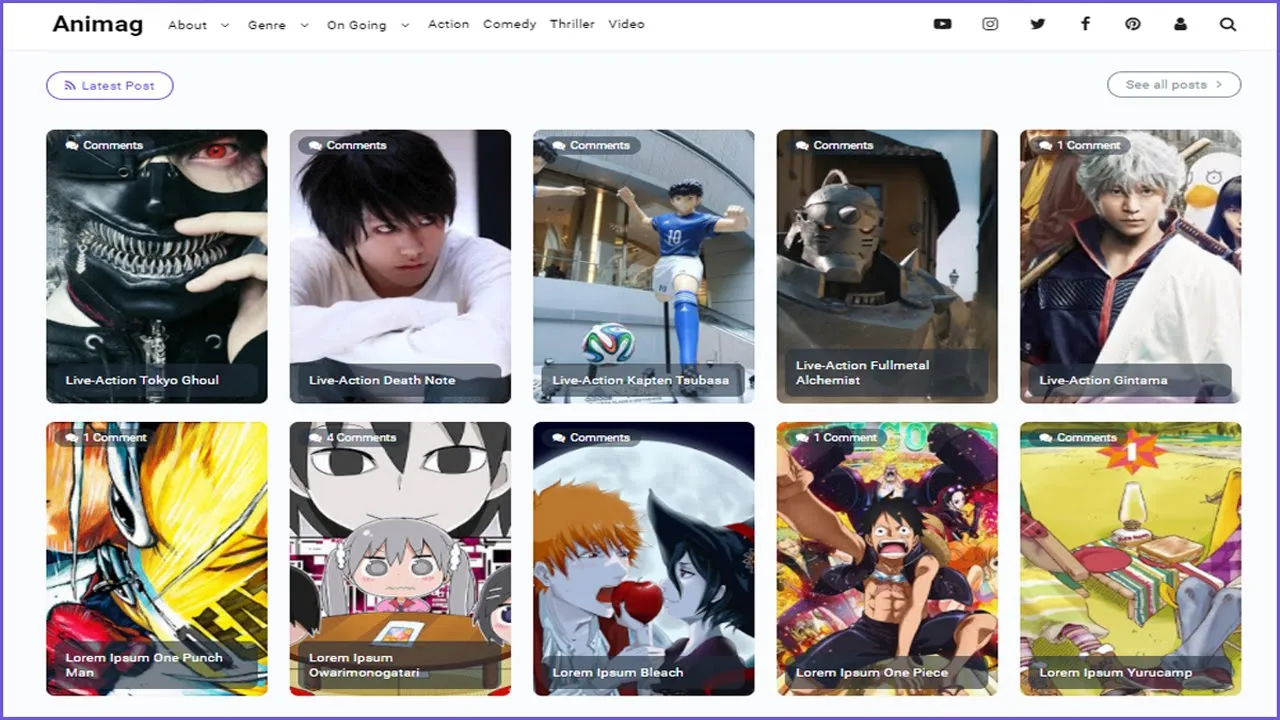Expand the About menu chevron
Image resolution: width=1280 pixels, height=720 pixels.
coord(225,25)
